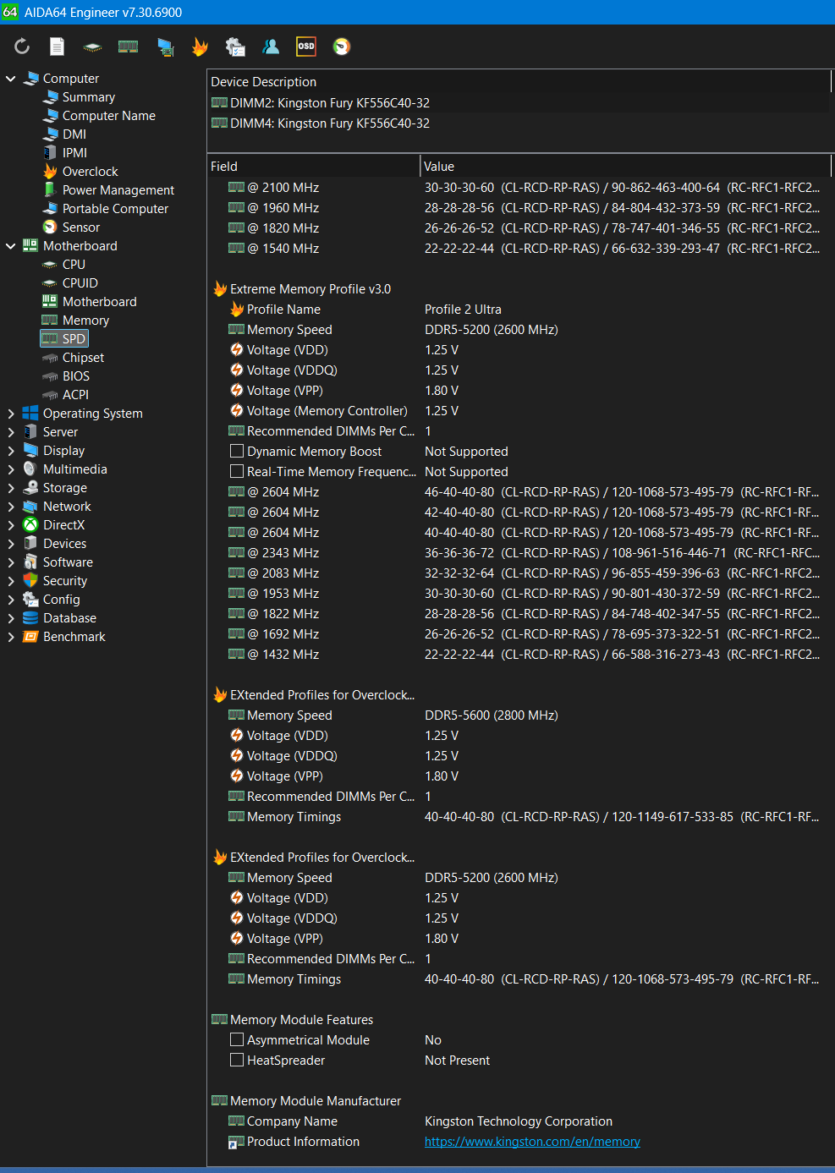Image resolution: width=835 pixels, height=1173 pixels.
Task: Launch the flame stability test toolbar icon
Action: (199, 46)
